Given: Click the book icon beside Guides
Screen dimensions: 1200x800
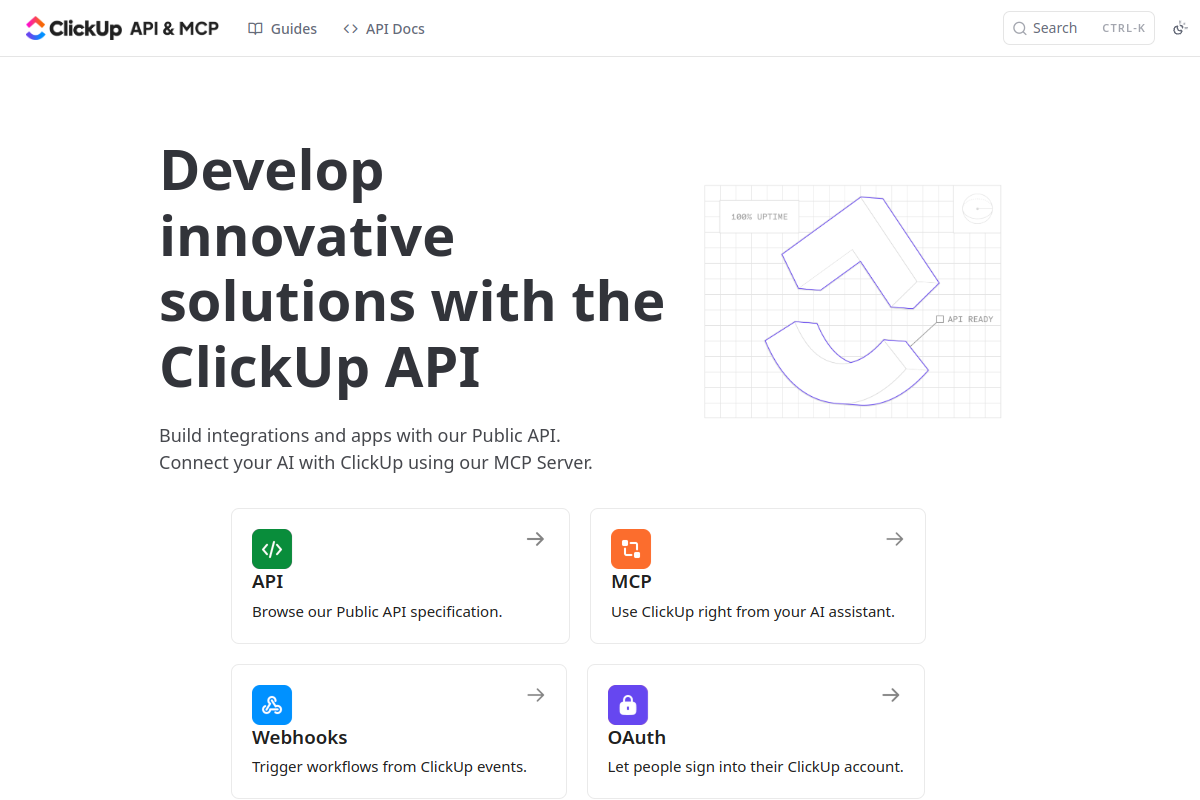Looking at the screenshot, I should tap(256, 29).
